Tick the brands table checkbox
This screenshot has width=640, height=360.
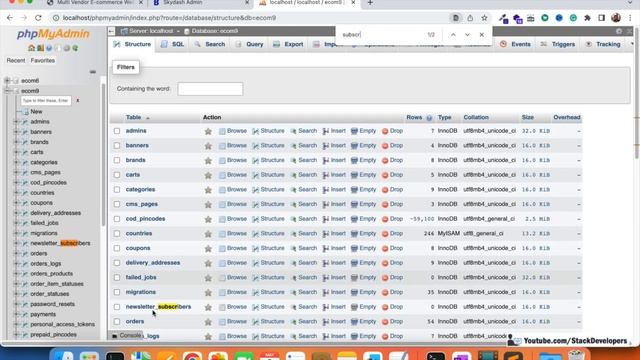point(117,160)
